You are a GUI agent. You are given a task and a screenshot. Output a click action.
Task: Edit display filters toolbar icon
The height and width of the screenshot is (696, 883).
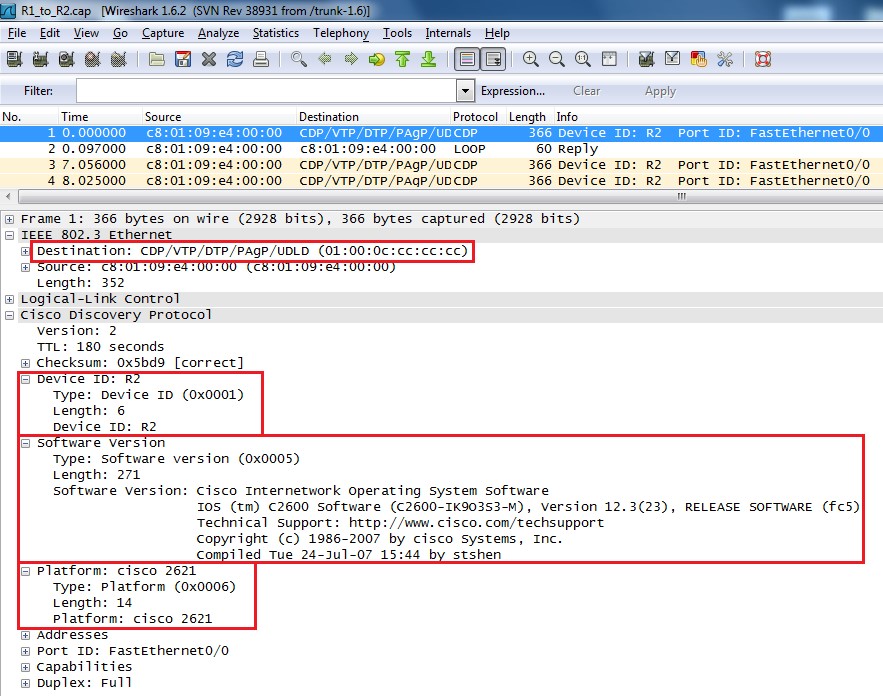pyautogui.click(x=672, y=59)
